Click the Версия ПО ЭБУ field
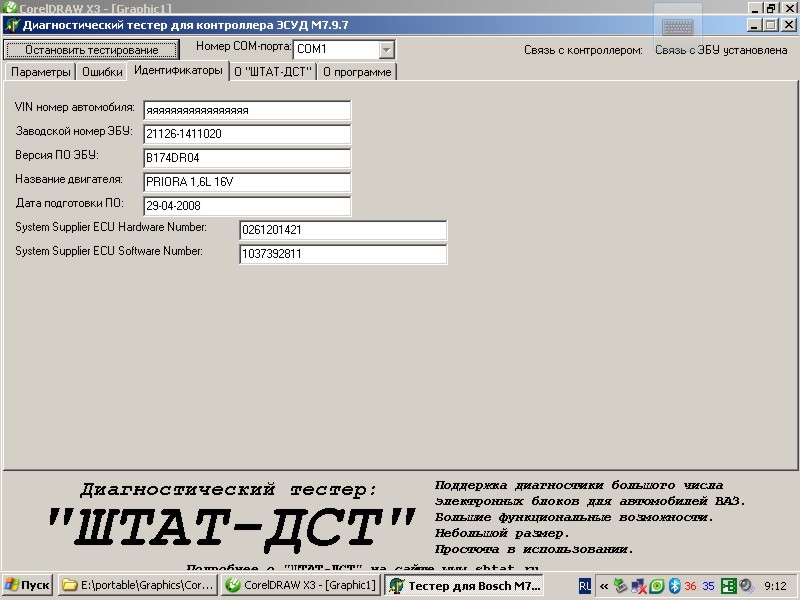The width and height of the screenshot is (800, 600). coord(247,158)
